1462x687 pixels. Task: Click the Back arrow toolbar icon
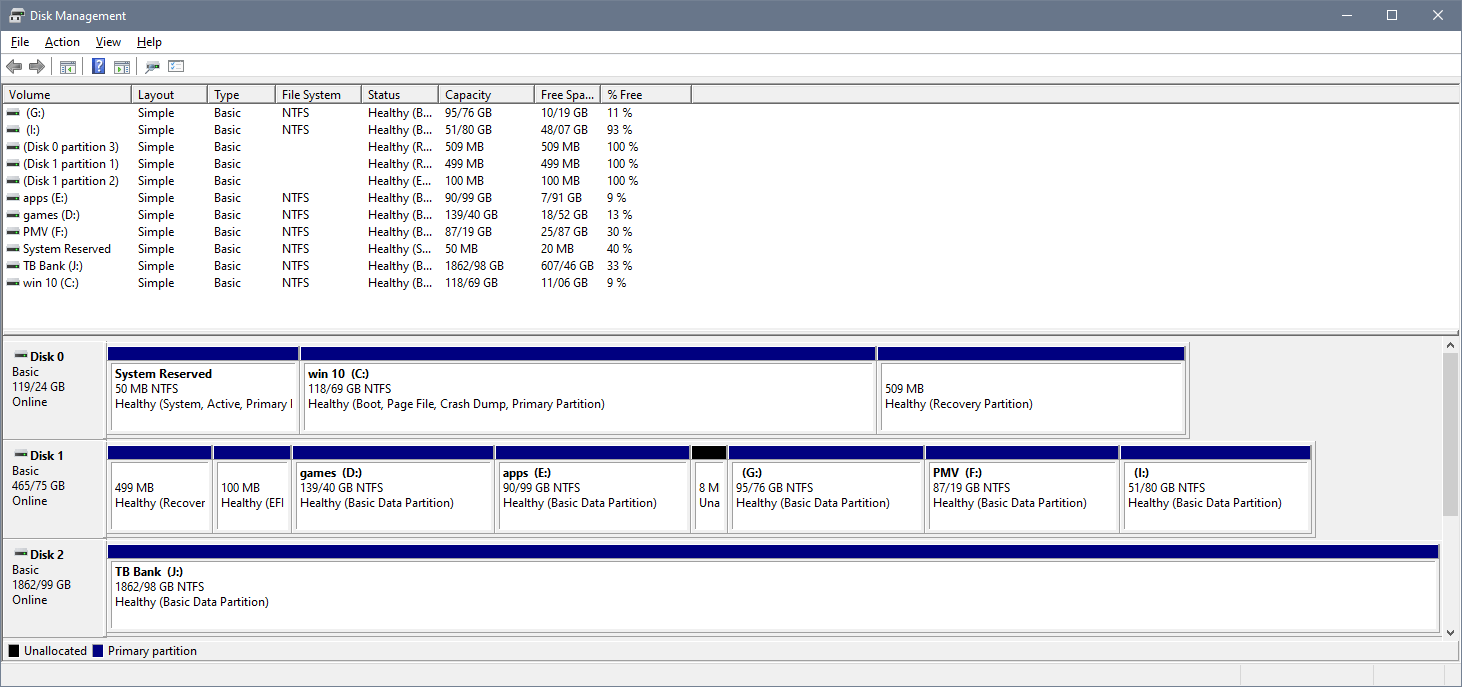[14, 67]
